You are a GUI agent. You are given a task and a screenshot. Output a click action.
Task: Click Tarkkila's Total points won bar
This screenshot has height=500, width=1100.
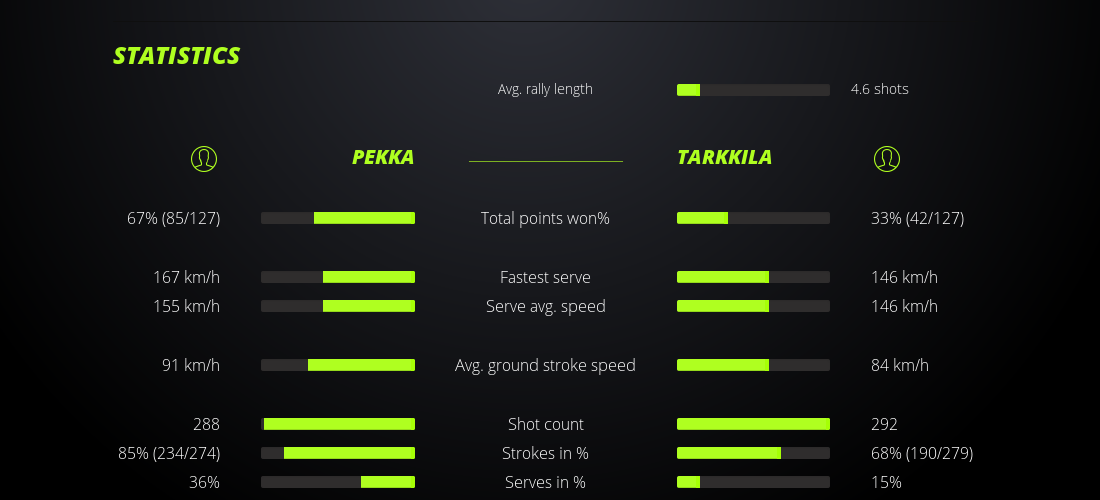[x=753, y=218]
